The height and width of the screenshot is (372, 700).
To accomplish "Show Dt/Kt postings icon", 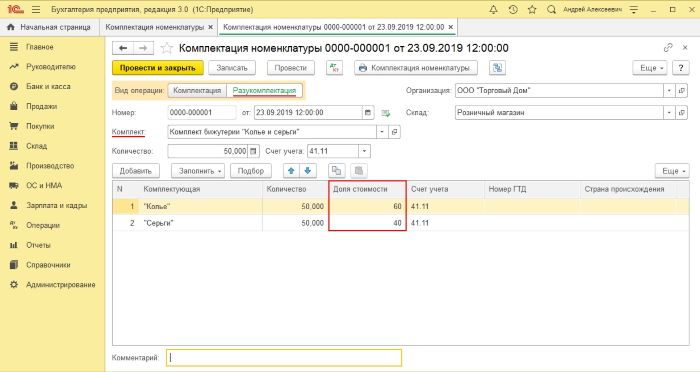I will coord(334,68).
